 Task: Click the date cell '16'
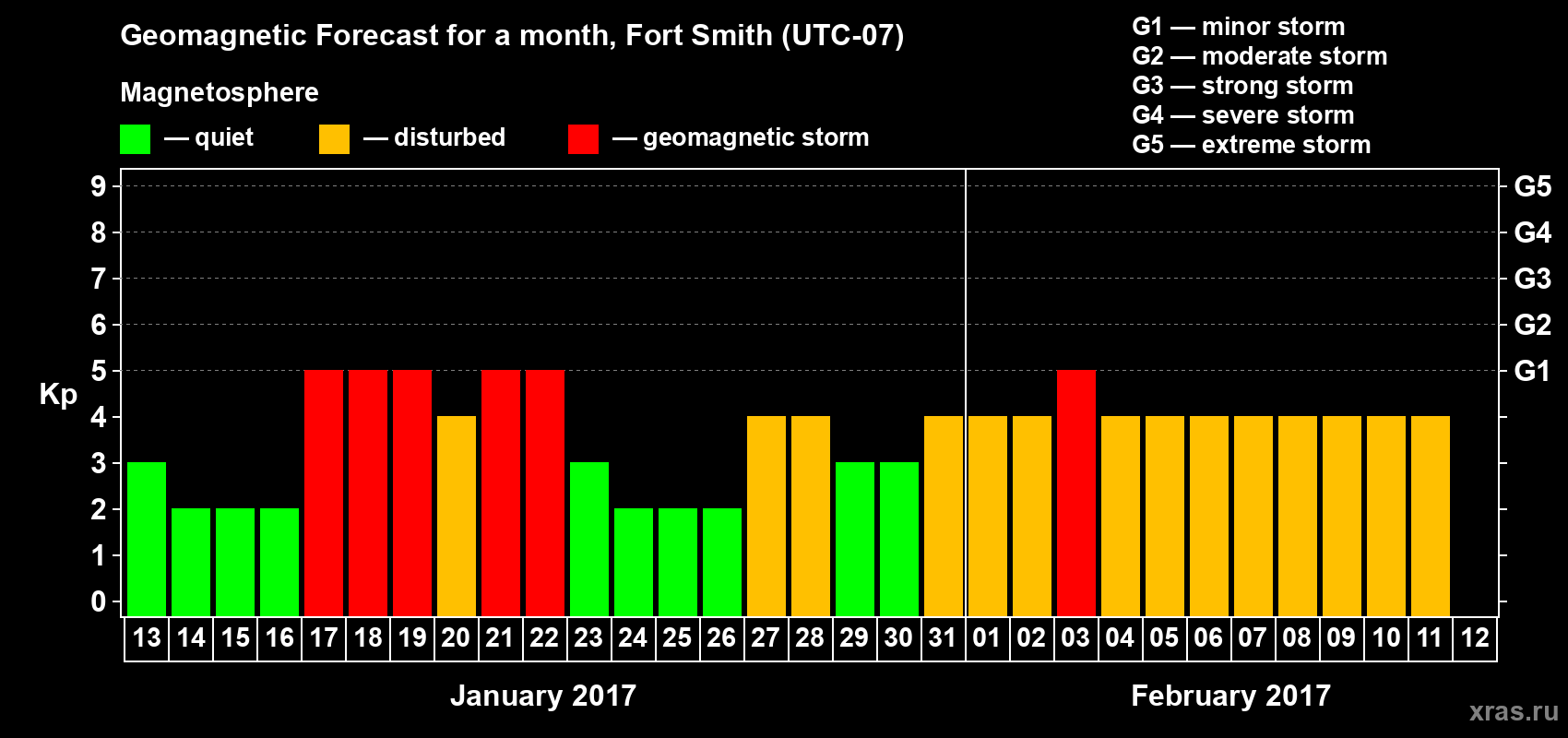[279, 638]
